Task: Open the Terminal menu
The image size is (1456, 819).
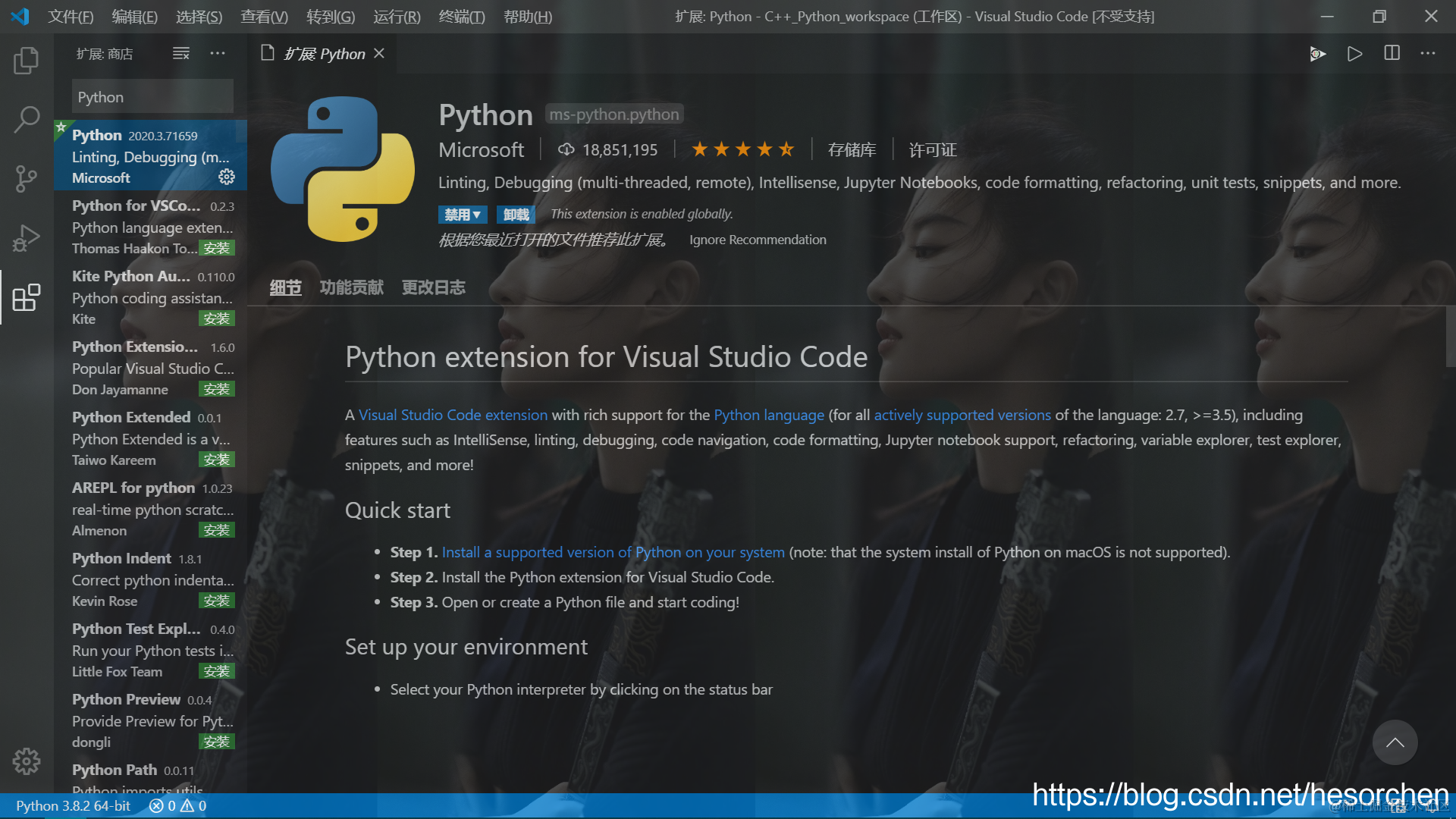Action: pyautogui.click(x=462, y=16)
